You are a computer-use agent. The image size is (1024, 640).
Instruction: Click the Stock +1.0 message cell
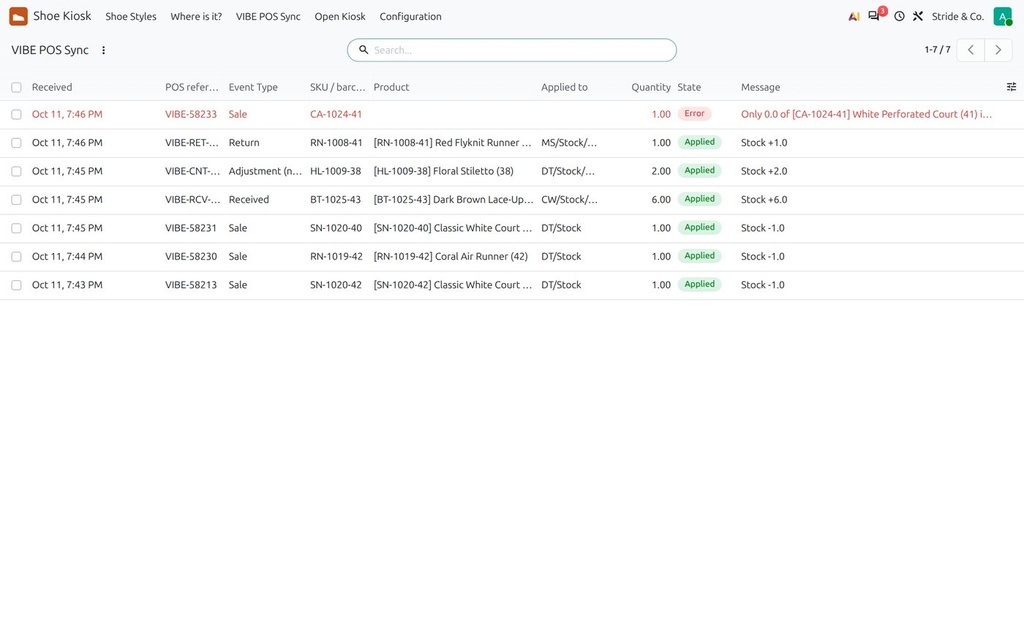coord(764,142)
